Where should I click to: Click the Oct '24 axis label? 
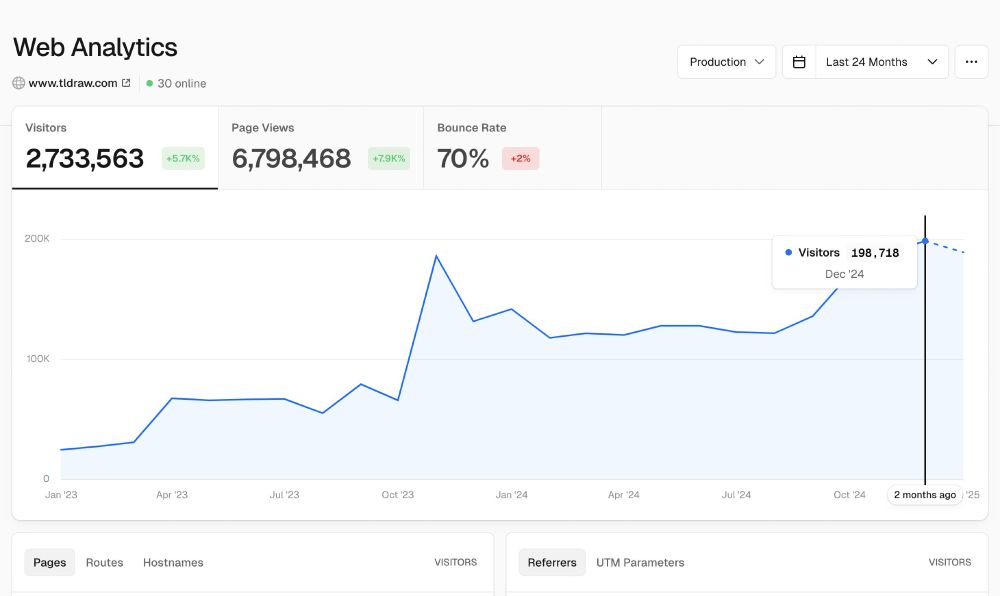point(849,495)
